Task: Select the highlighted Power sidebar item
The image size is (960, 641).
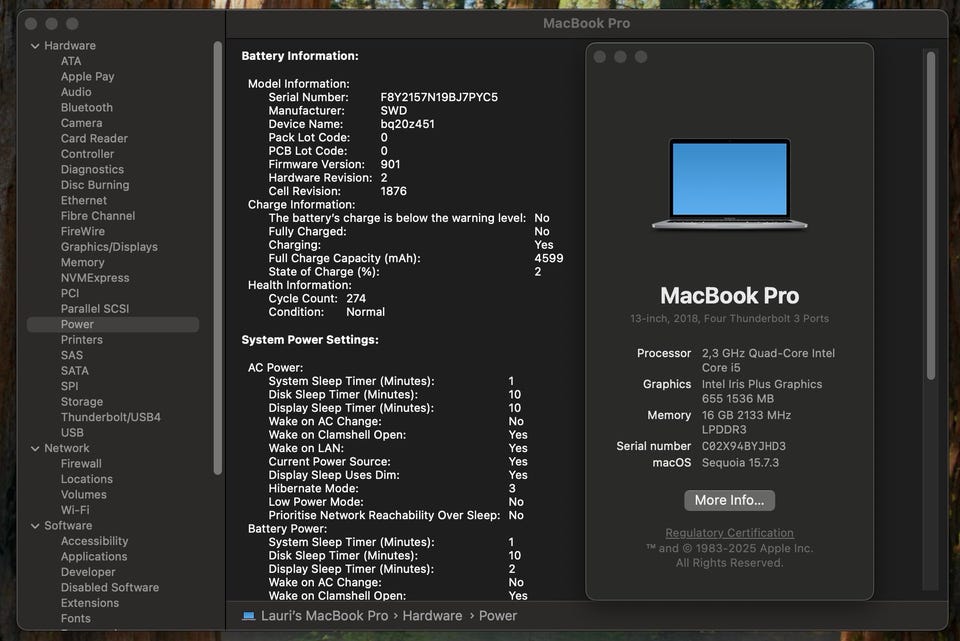Action: (x=113, y=324)
